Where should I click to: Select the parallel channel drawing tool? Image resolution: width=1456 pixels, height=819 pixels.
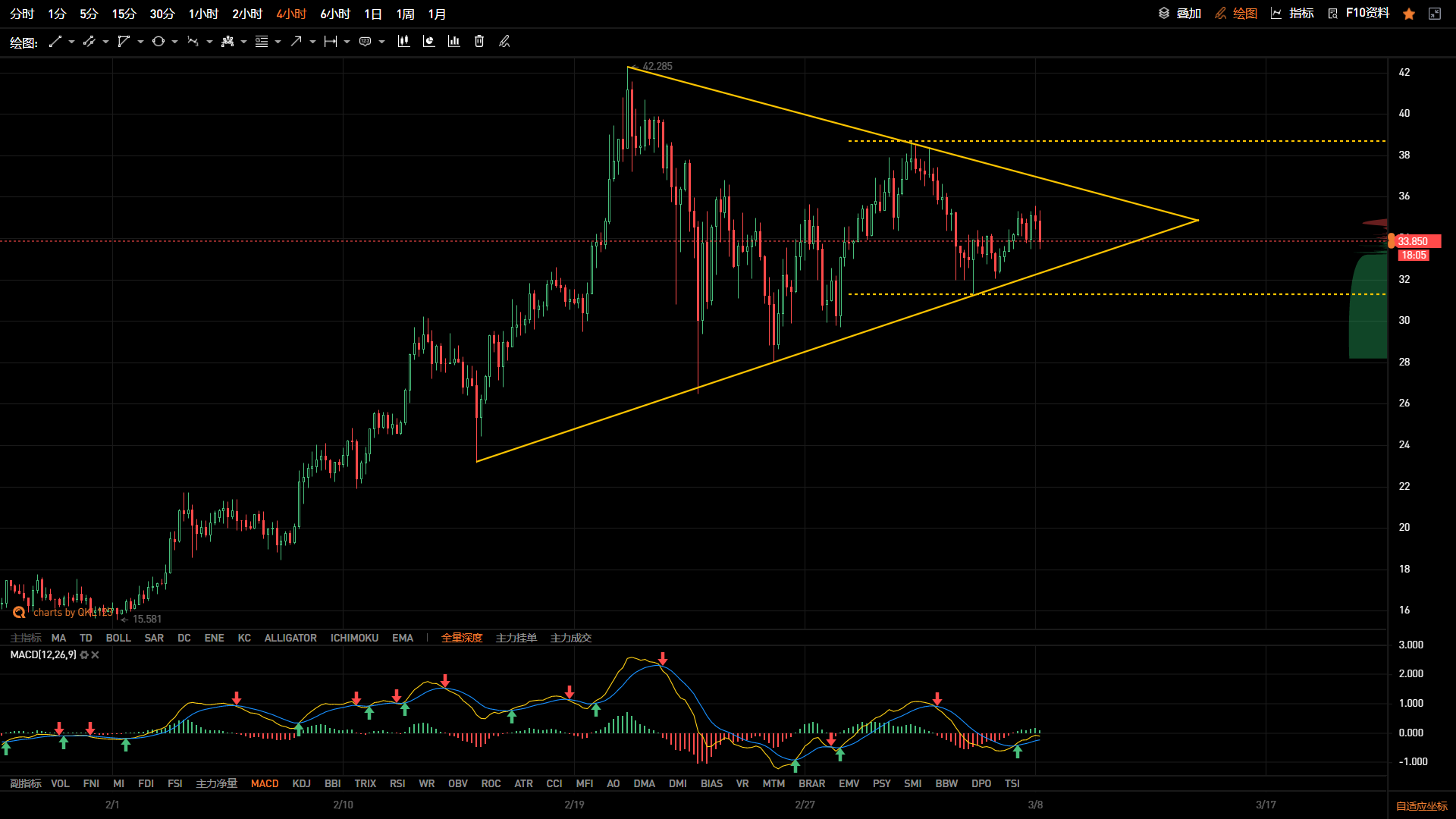[89, 42]
